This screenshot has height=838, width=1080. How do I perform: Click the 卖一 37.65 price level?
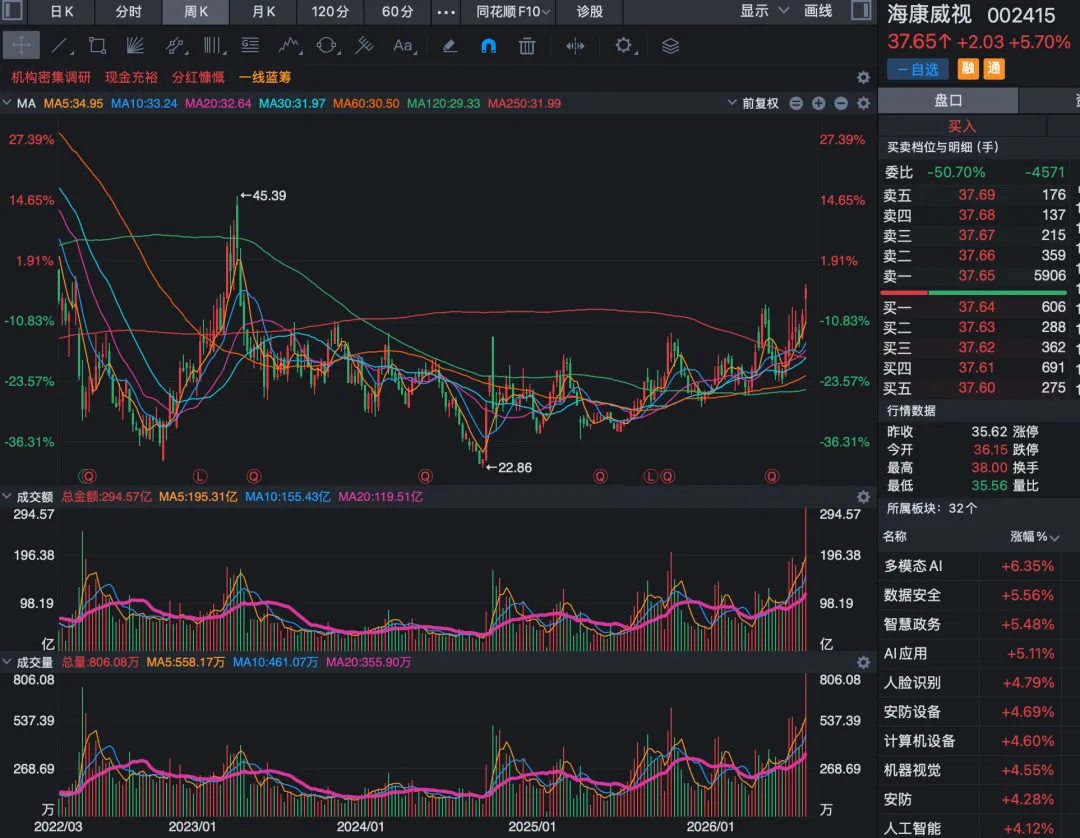975,275
